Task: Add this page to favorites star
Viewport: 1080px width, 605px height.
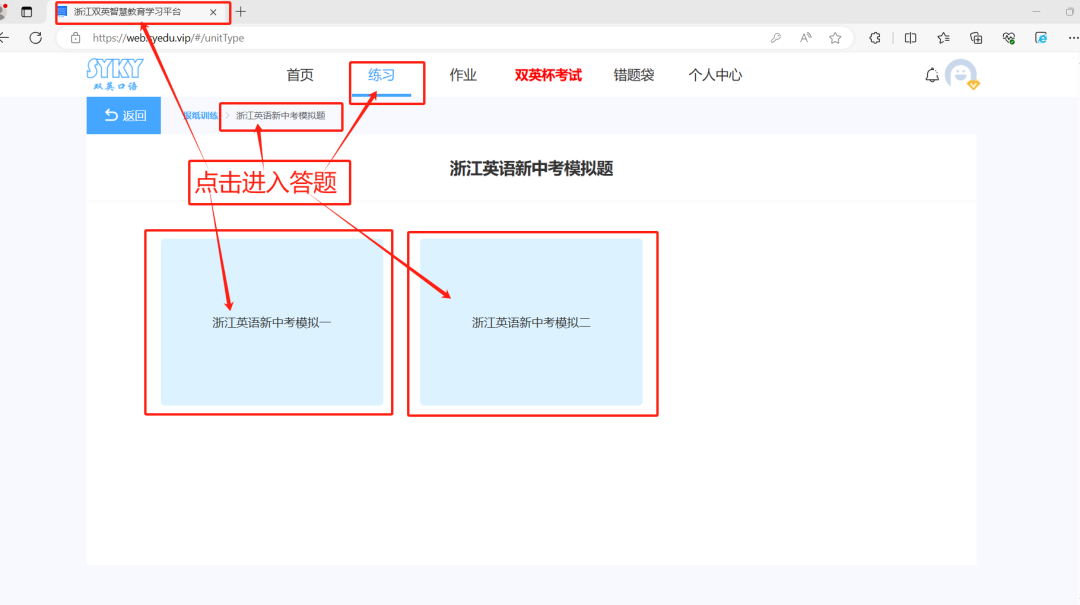Action: [835, 38]
